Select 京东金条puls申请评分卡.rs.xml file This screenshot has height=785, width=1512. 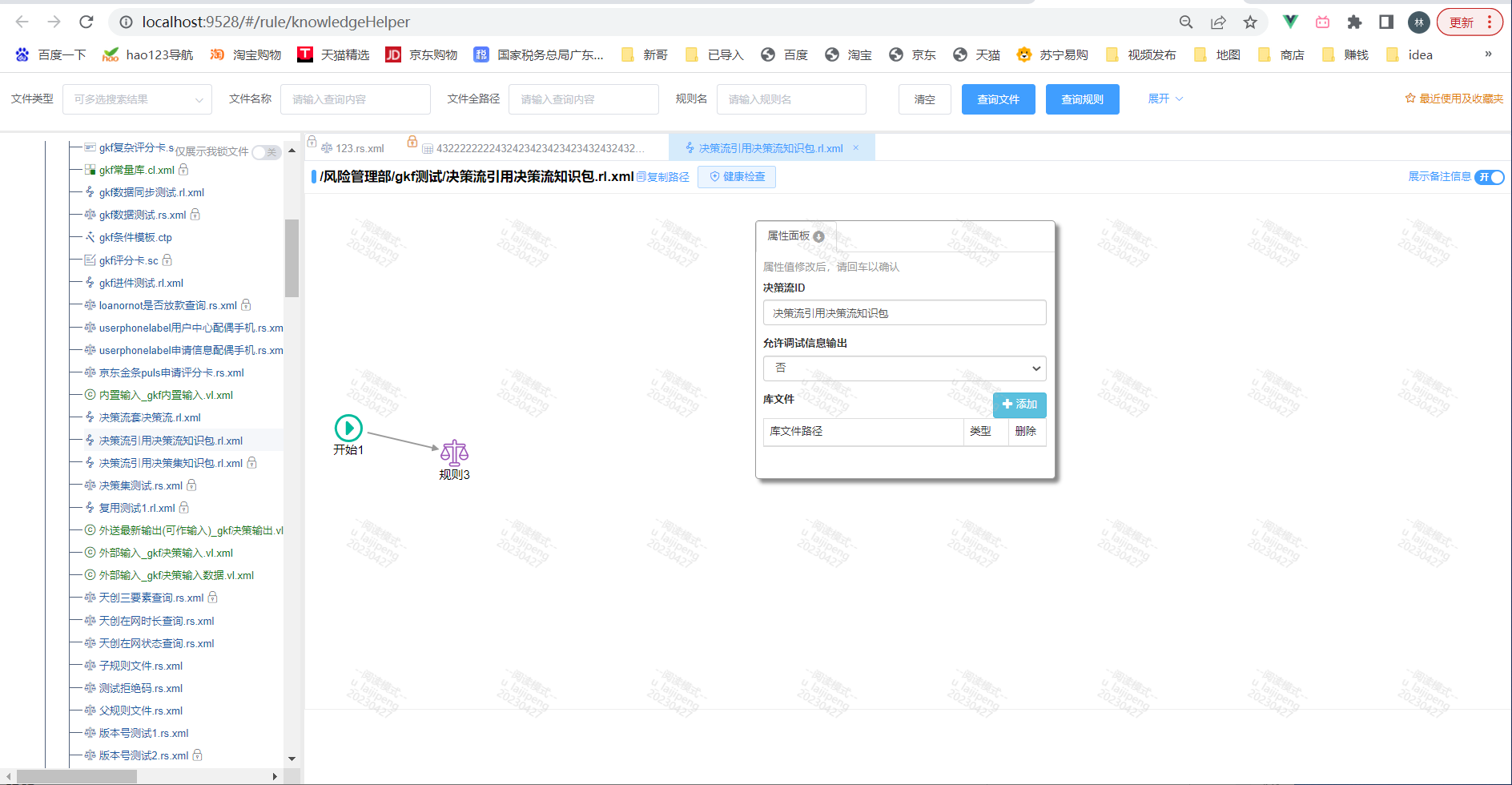[x=171, y=372]
